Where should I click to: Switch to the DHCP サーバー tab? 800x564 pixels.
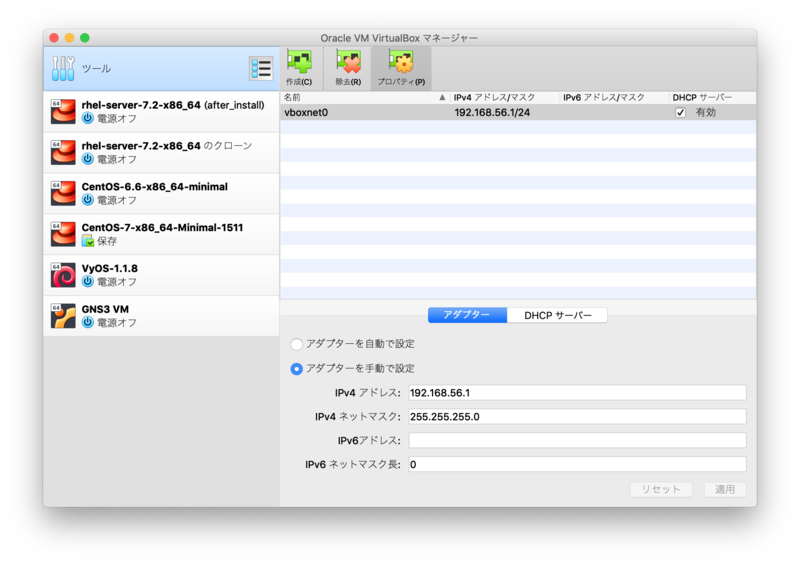pos(558,315)
